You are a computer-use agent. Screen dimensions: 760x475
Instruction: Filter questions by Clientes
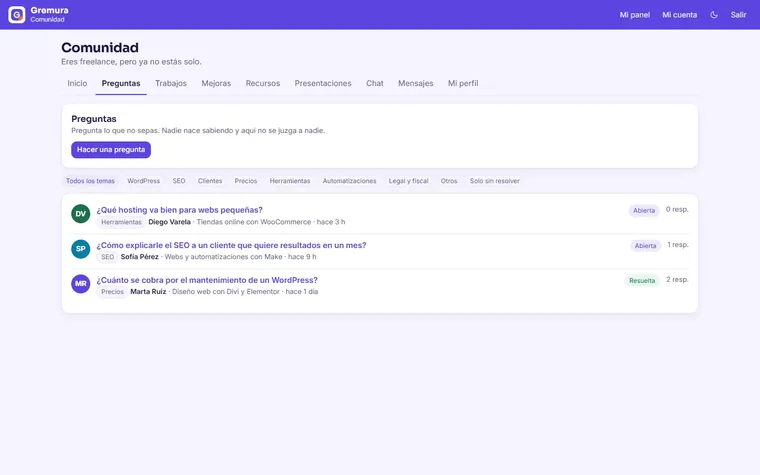tap(210, 181)
